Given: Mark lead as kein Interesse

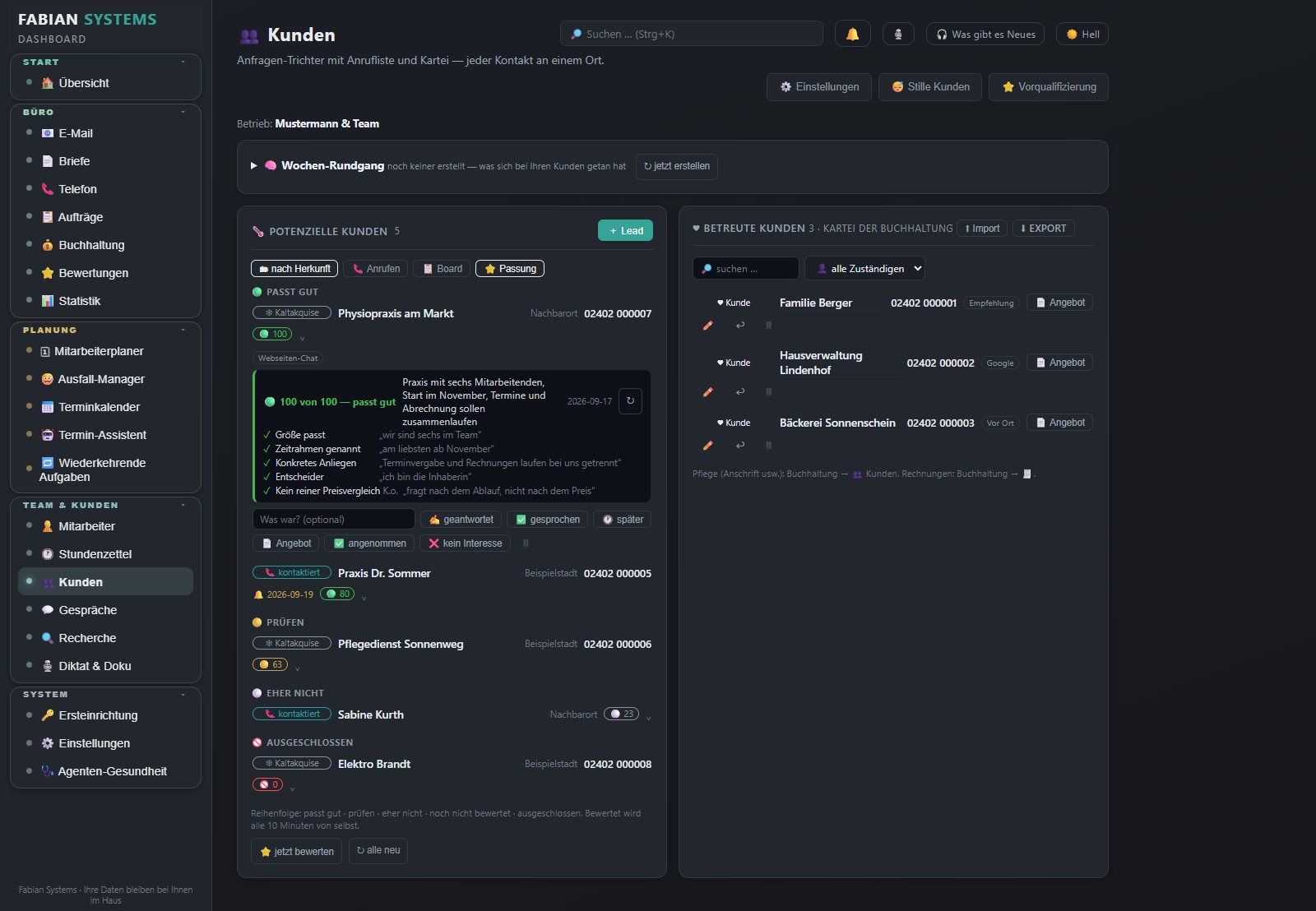Looking at the screenshot, I should [465, 543].
